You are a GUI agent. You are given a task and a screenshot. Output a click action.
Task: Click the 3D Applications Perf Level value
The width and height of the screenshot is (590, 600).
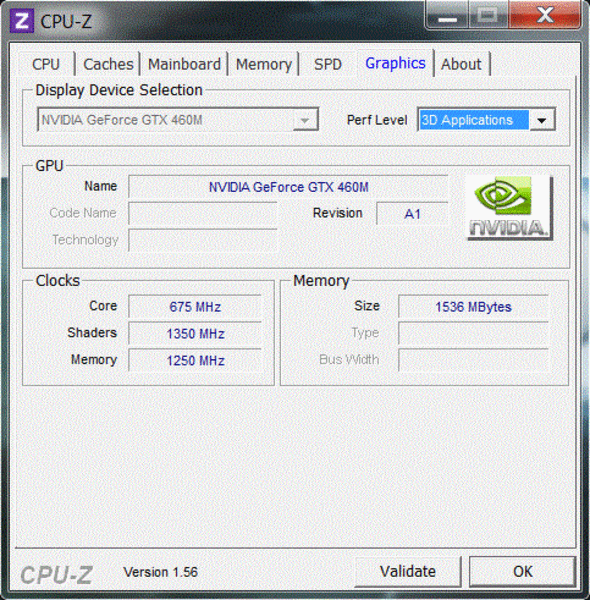[x=474, y=120]
